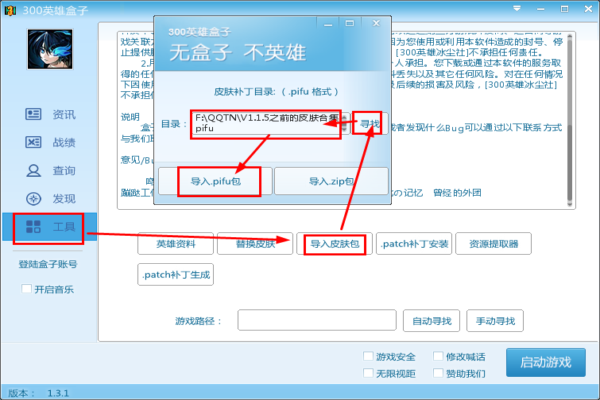This screenshot has height=400, width=600.
Task: Click the disclaimer text area scrollbar
Action: pyautogui.click(x=569, y=119)
